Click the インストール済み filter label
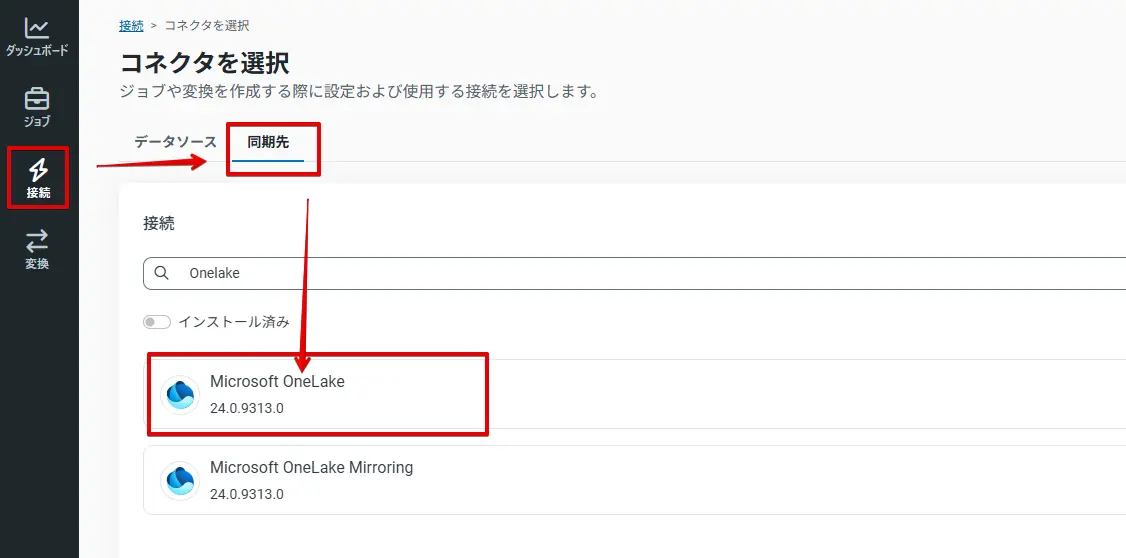The height and width of the screenshot is (558, 1126). (234, 322)
